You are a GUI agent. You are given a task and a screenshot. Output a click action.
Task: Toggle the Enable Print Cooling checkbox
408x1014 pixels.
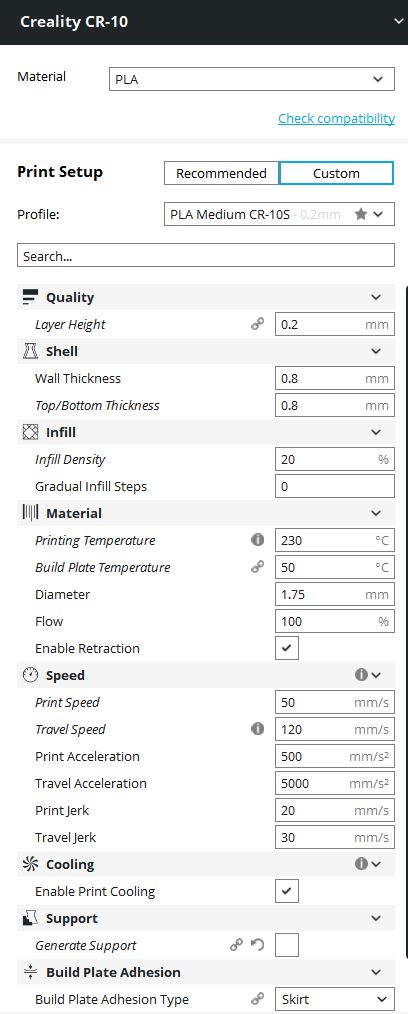click(x=286, y=891)
